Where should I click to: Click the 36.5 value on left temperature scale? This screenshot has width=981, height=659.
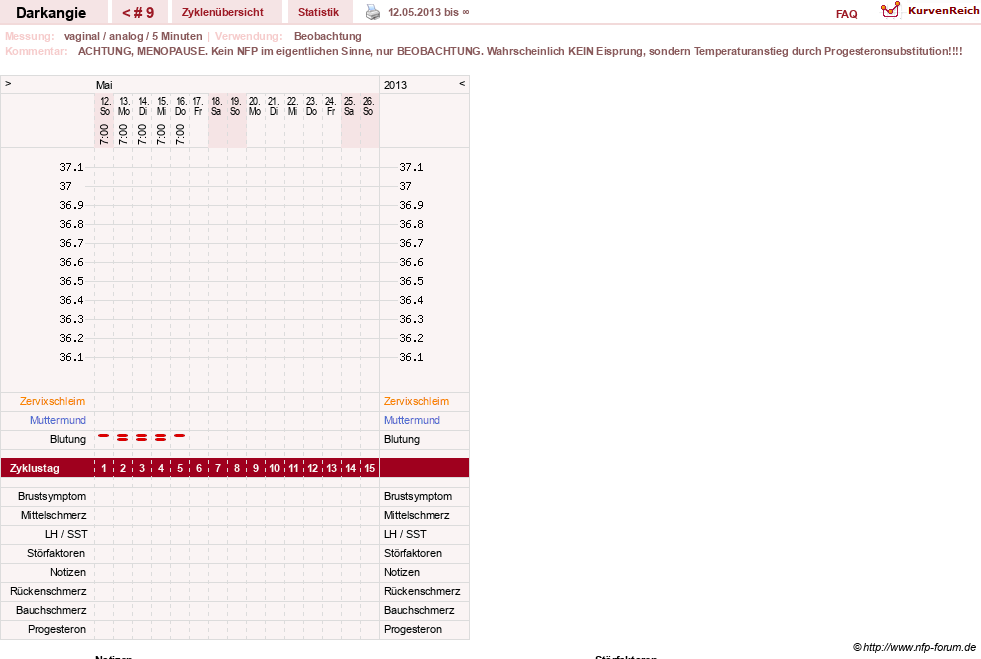coord(71,281)
